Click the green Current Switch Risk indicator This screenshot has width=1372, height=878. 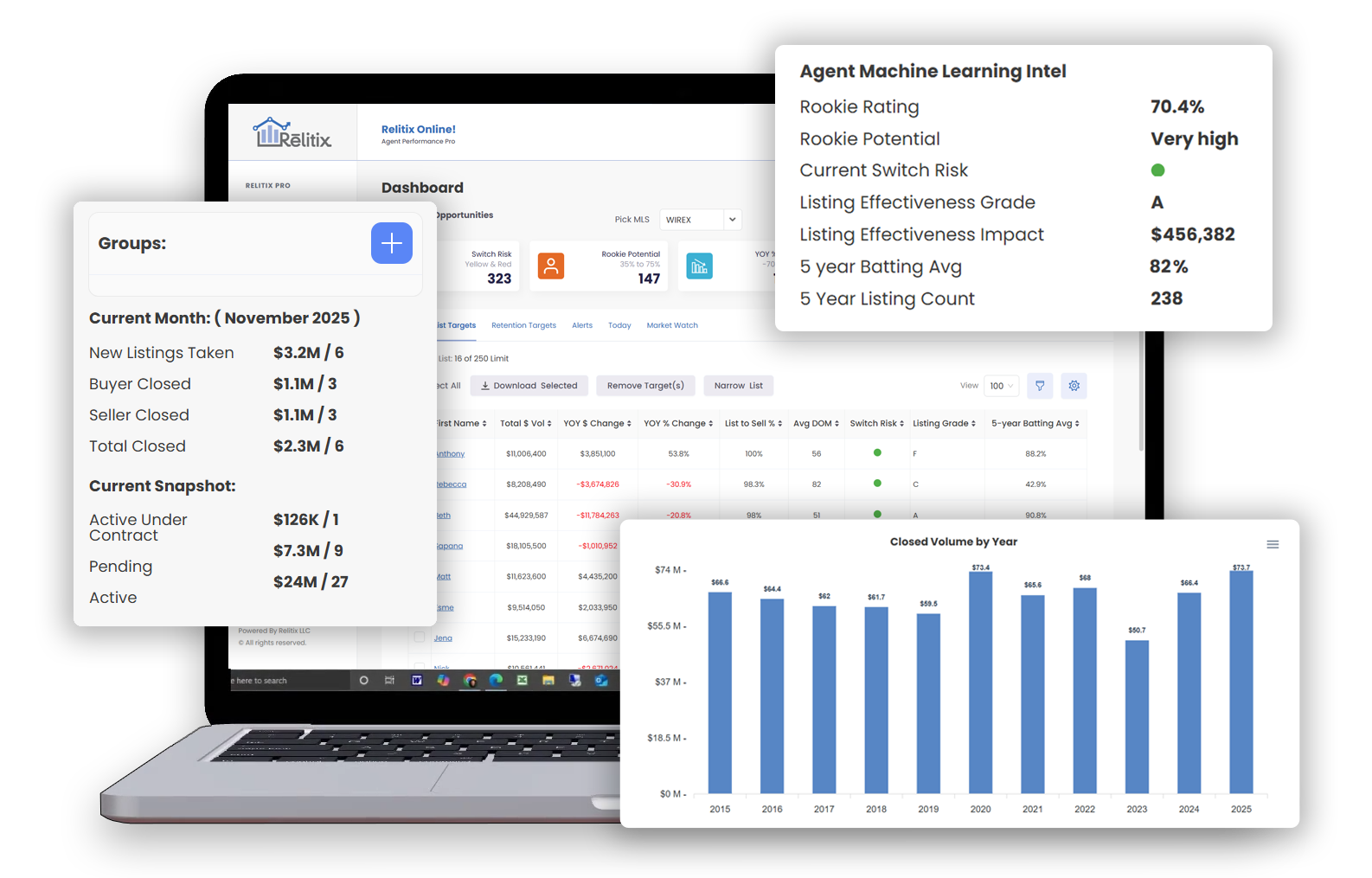(x=1157, y=170)
